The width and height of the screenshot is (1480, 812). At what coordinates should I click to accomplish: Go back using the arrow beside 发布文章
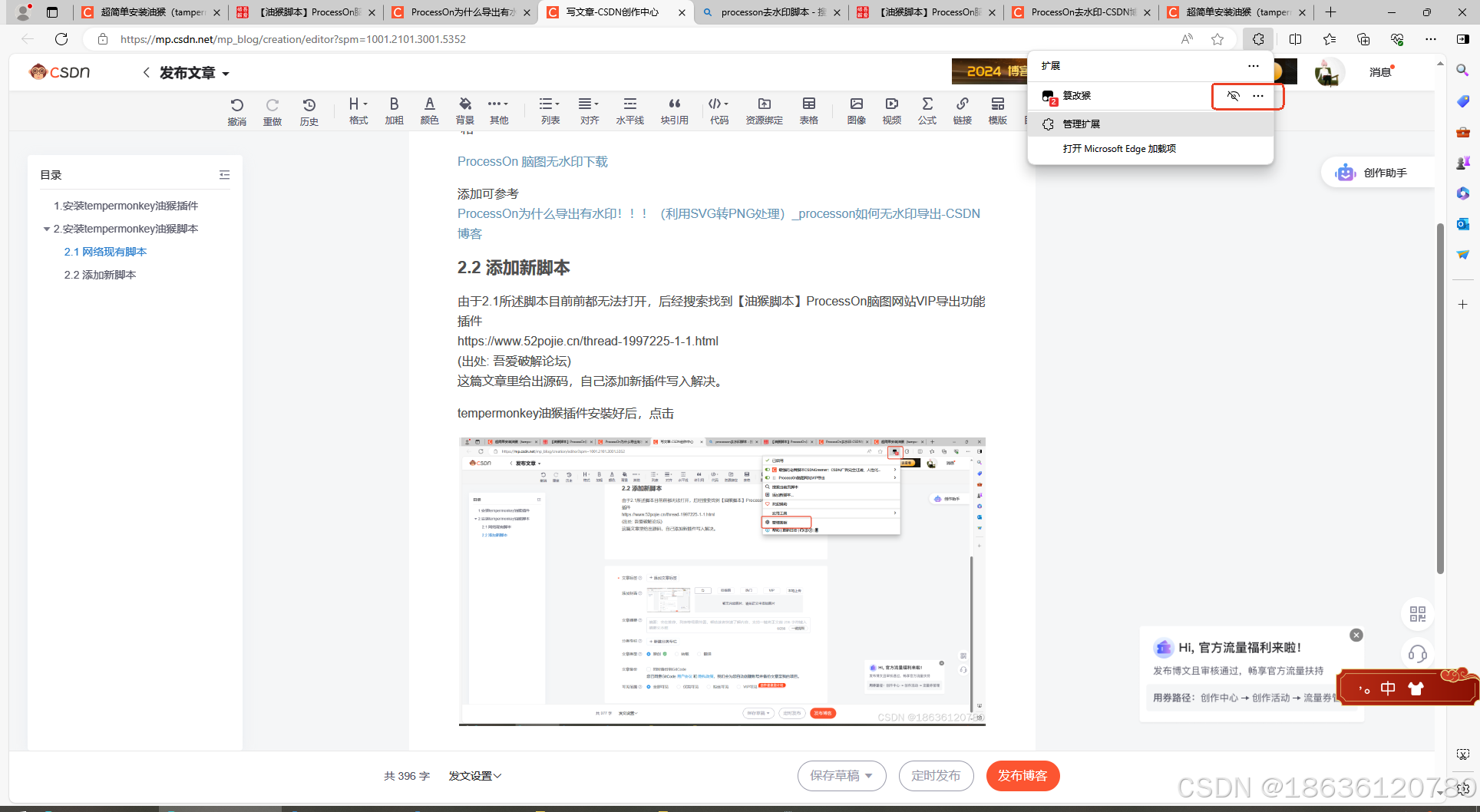[x=146, y=72]
